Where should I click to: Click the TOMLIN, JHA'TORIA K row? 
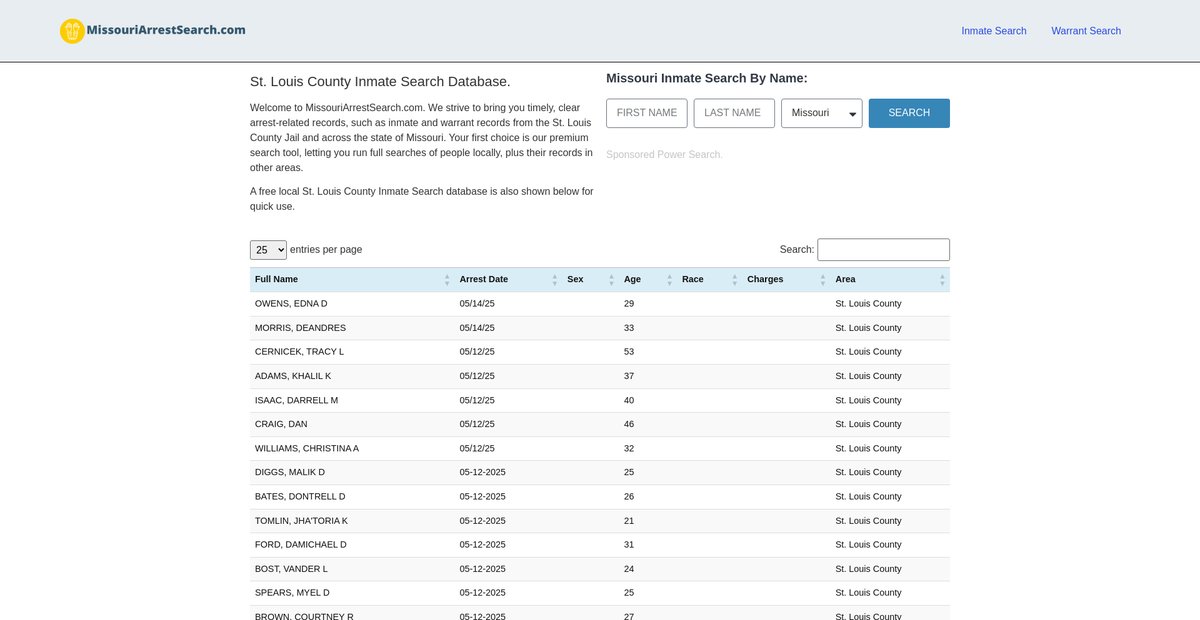coord(301,521)
